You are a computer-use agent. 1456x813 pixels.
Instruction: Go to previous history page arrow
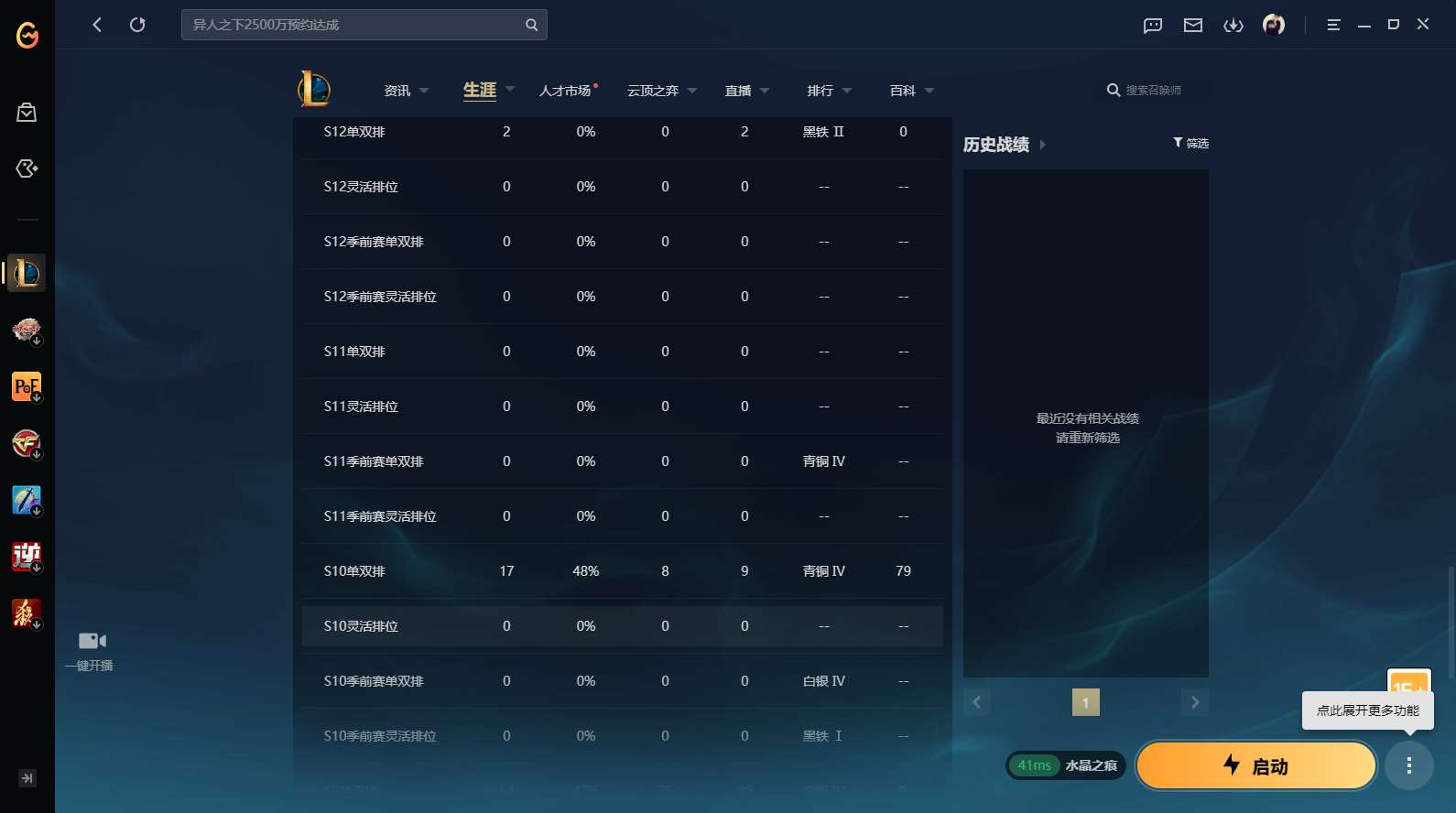[x=977, y=702]
